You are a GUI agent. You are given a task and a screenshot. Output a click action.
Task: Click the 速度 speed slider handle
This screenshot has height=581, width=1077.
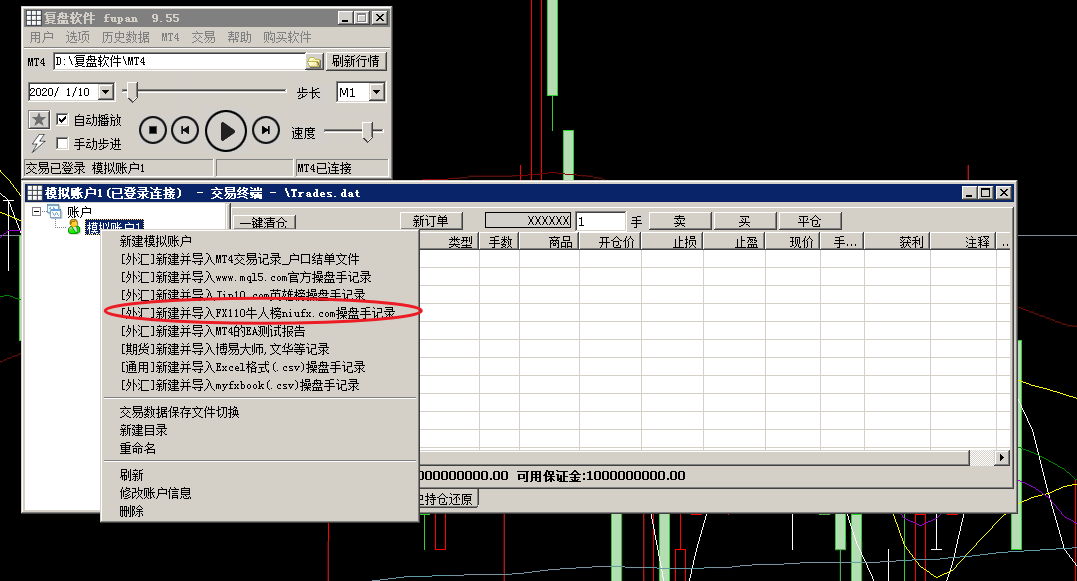point(369,131)
